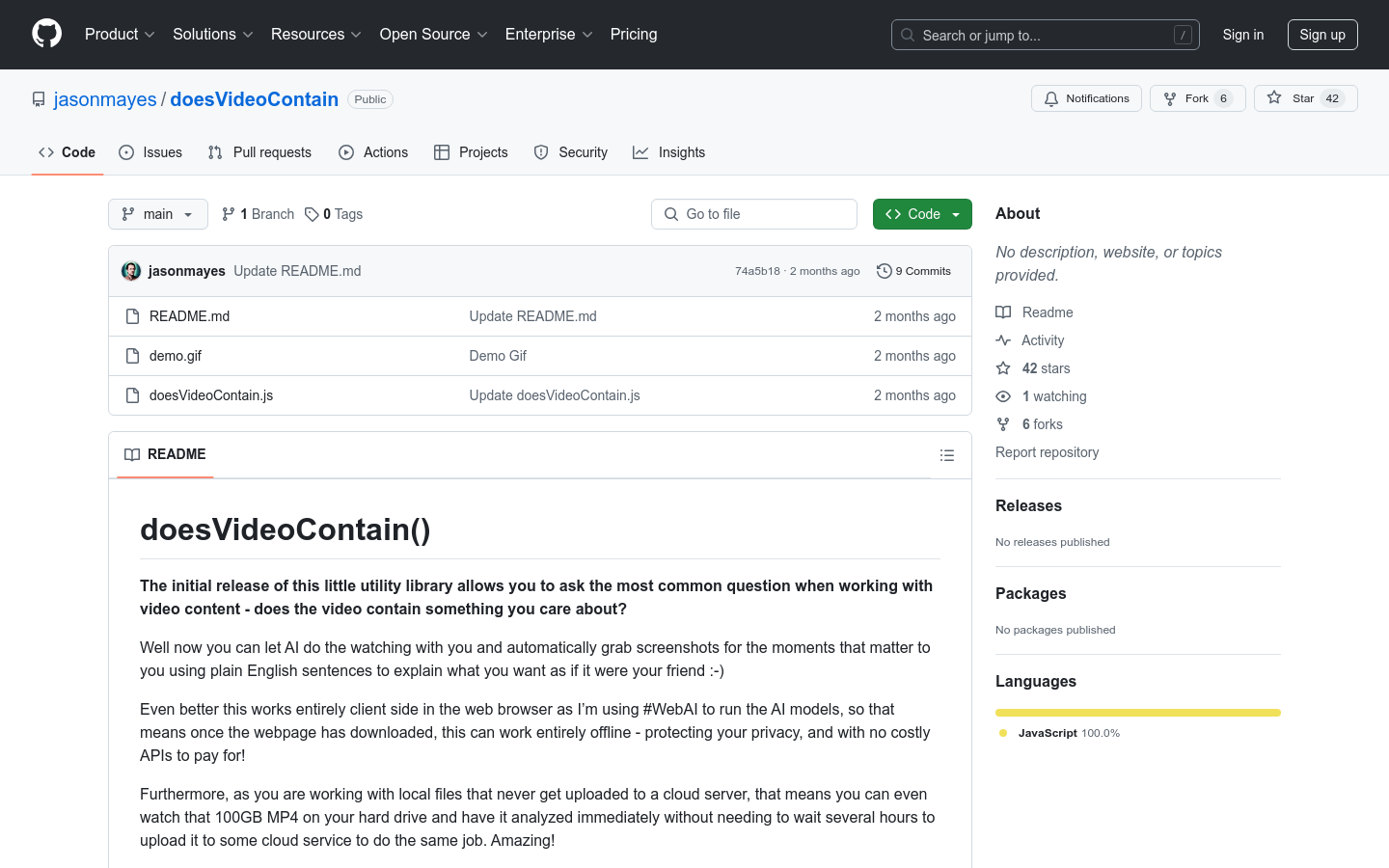Click the star count badge 42
The width and height of the screenshot is (1389, 868).
coord(1332,98)
